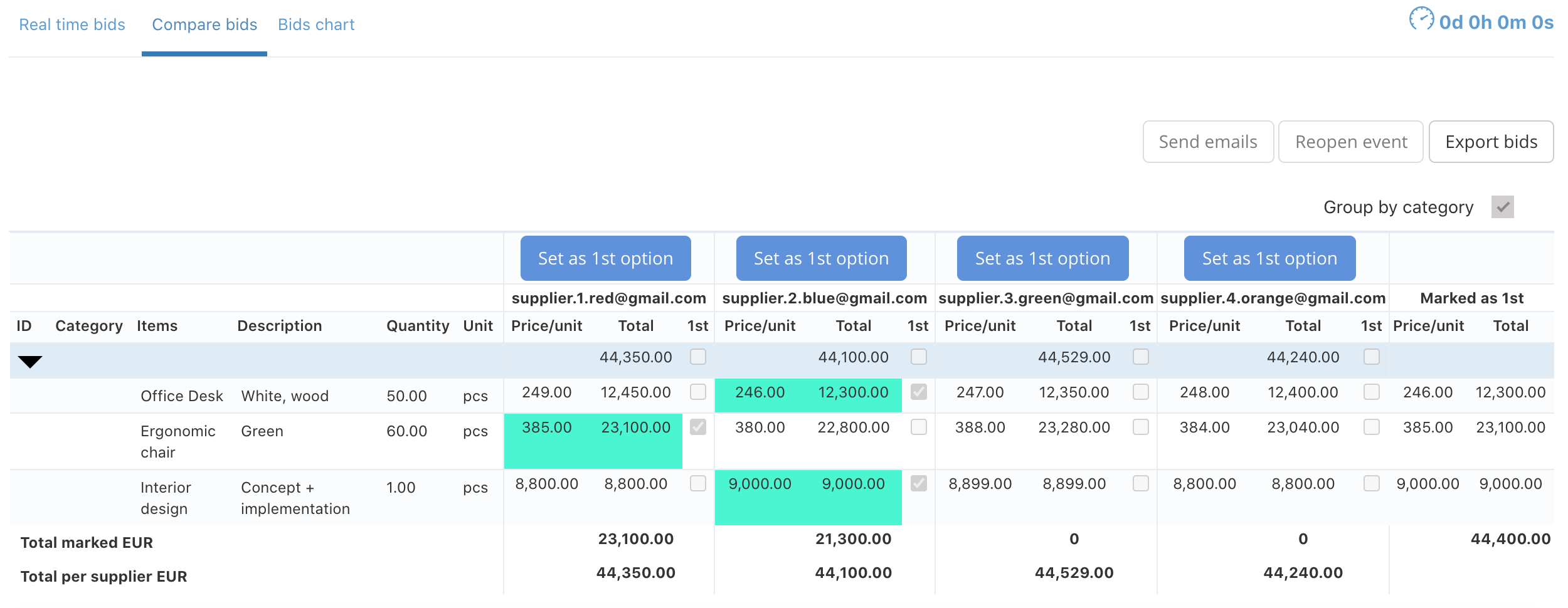Image resolution: width=1568 pixels, height=608 pixels.
Task: Mark supplier 4 Interior design bid as 1st
Action: [x=1372, y=483]
